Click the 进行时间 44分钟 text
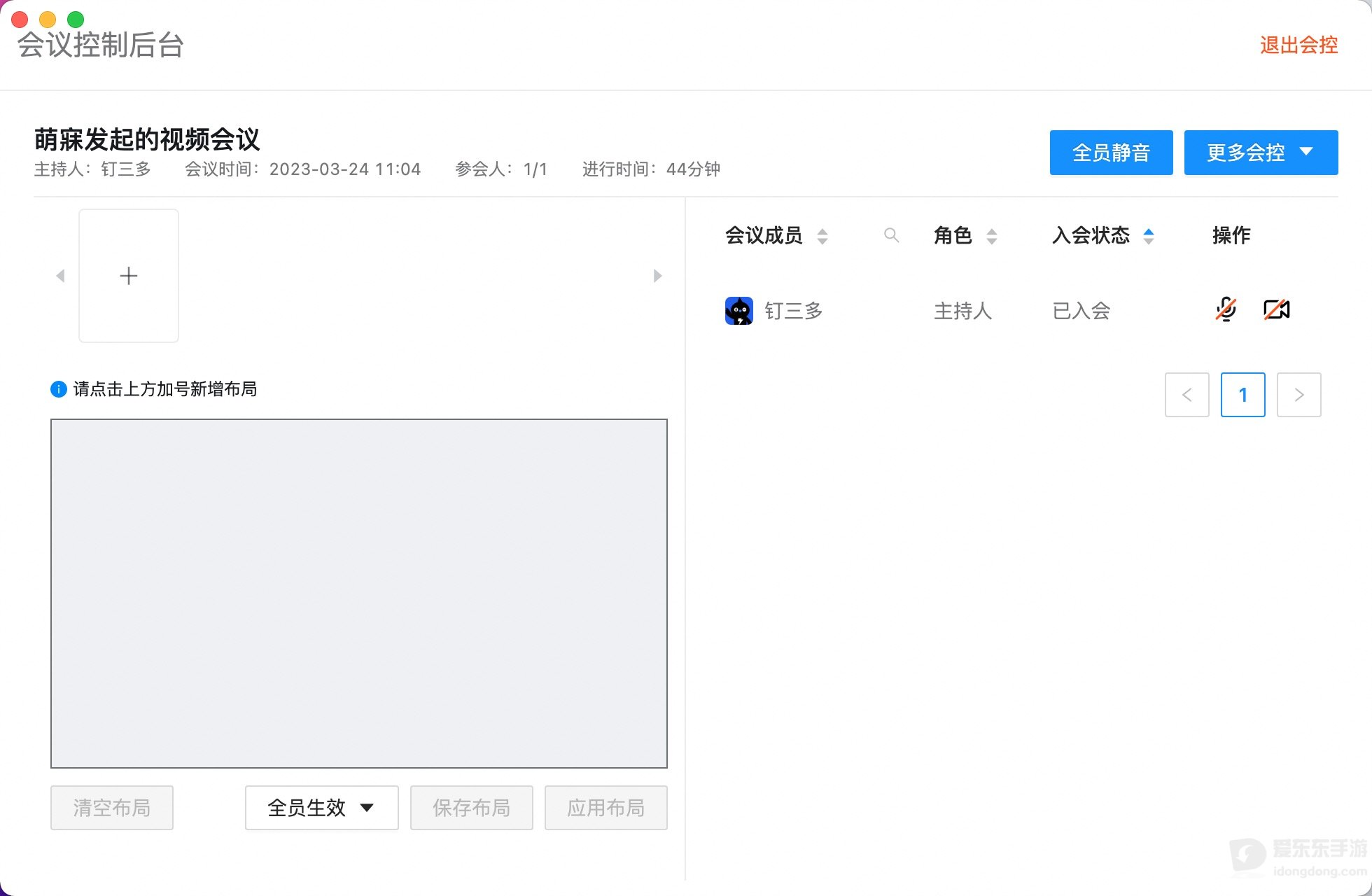1372x896 pixels. click(x=651, y=169)
